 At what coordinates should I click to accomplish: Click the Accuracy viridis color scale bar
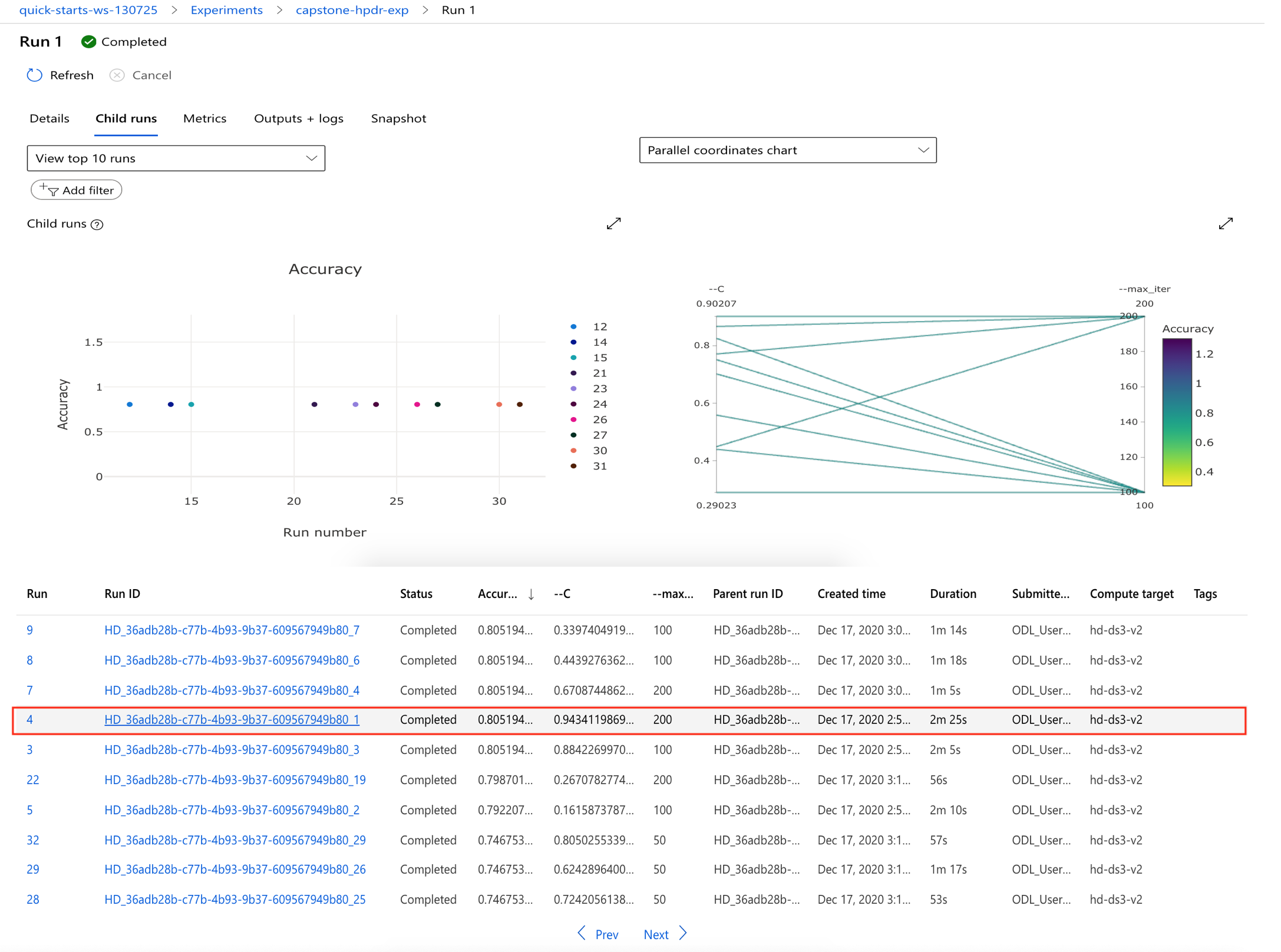[1177, 412]
